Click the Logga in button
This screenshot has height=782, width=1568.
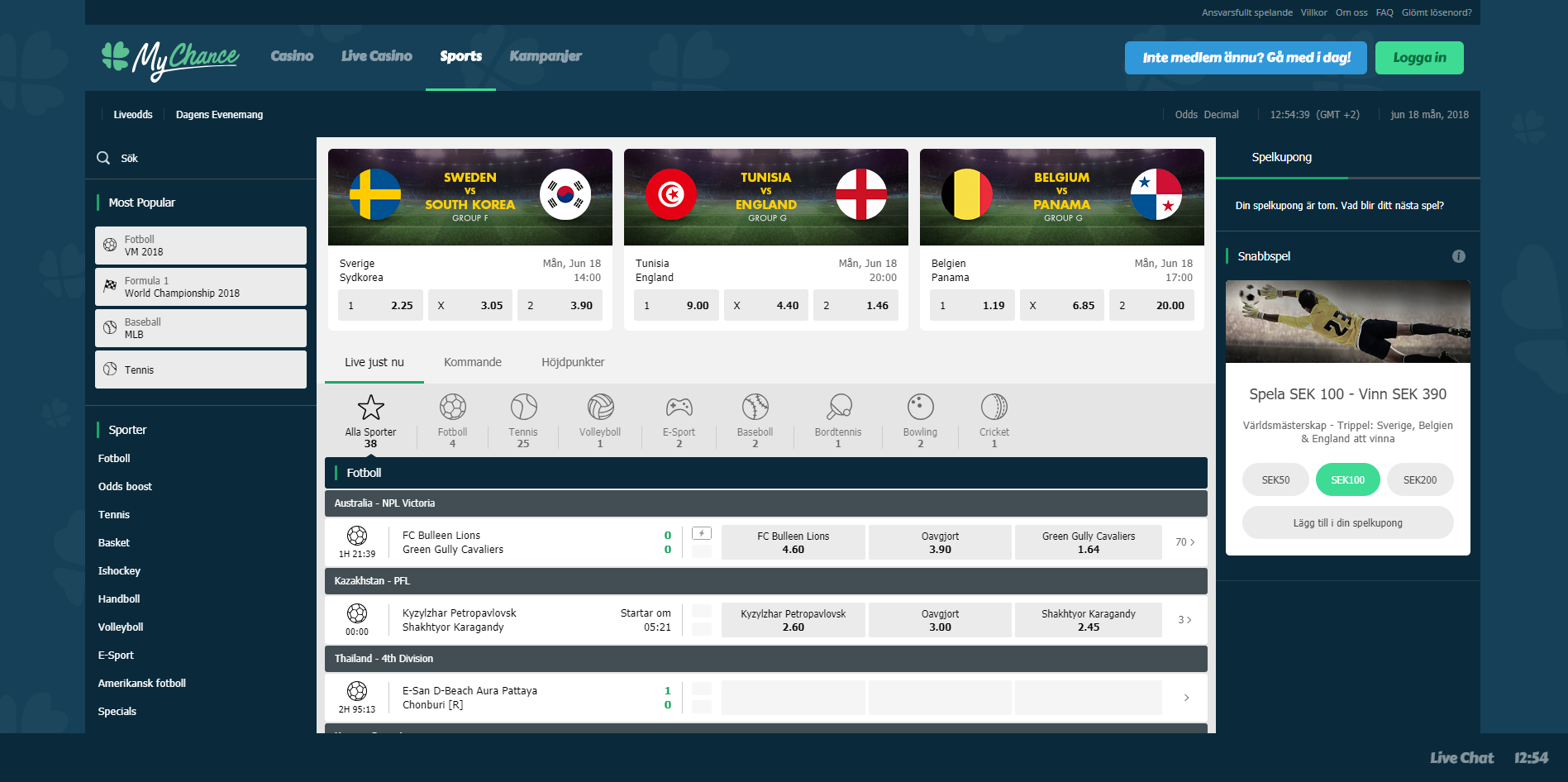click(x=1419, y=58)
